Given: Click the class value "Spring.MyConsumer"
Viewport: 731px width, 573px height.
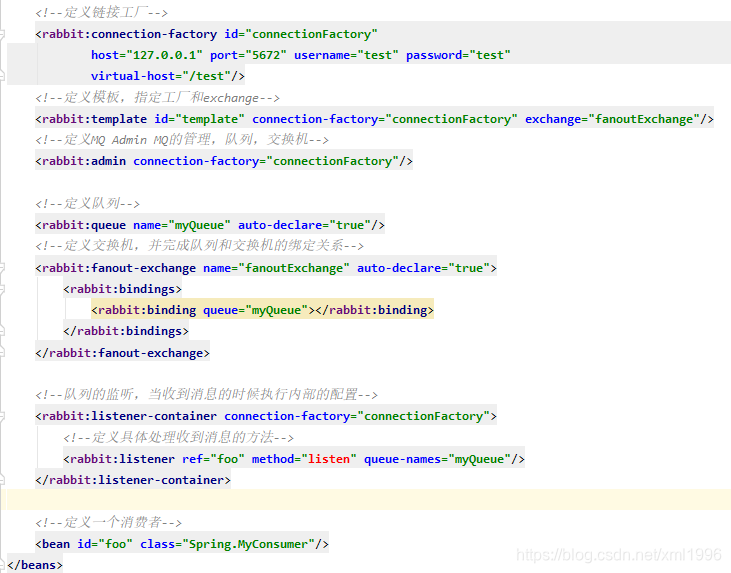Looking at the screenshot, I should click(248, 544).
